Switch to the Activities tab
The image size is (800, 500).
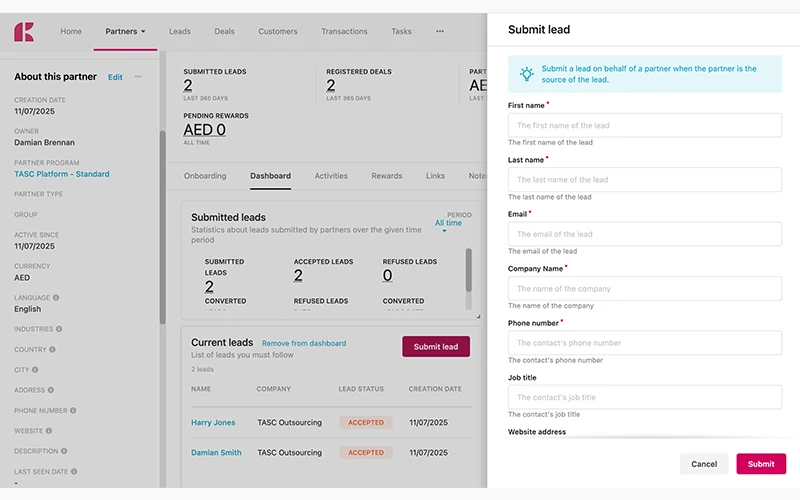331,176
